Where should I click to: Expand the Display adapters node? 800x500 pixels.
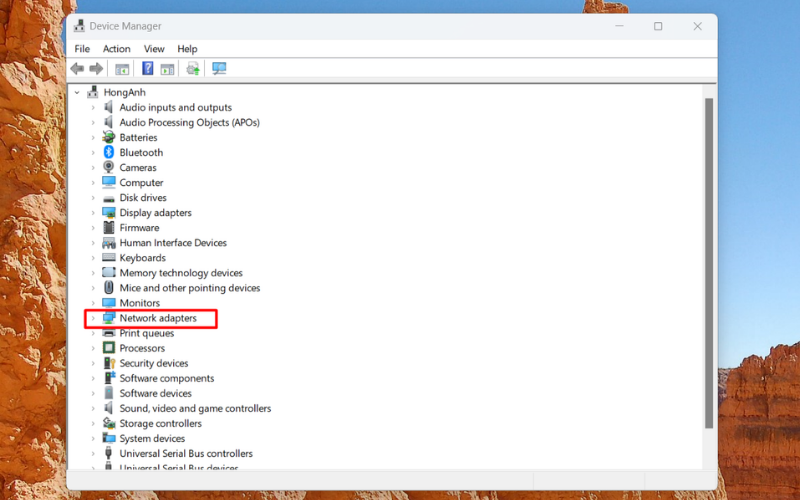pyautogui.click(x=93, y=213)
